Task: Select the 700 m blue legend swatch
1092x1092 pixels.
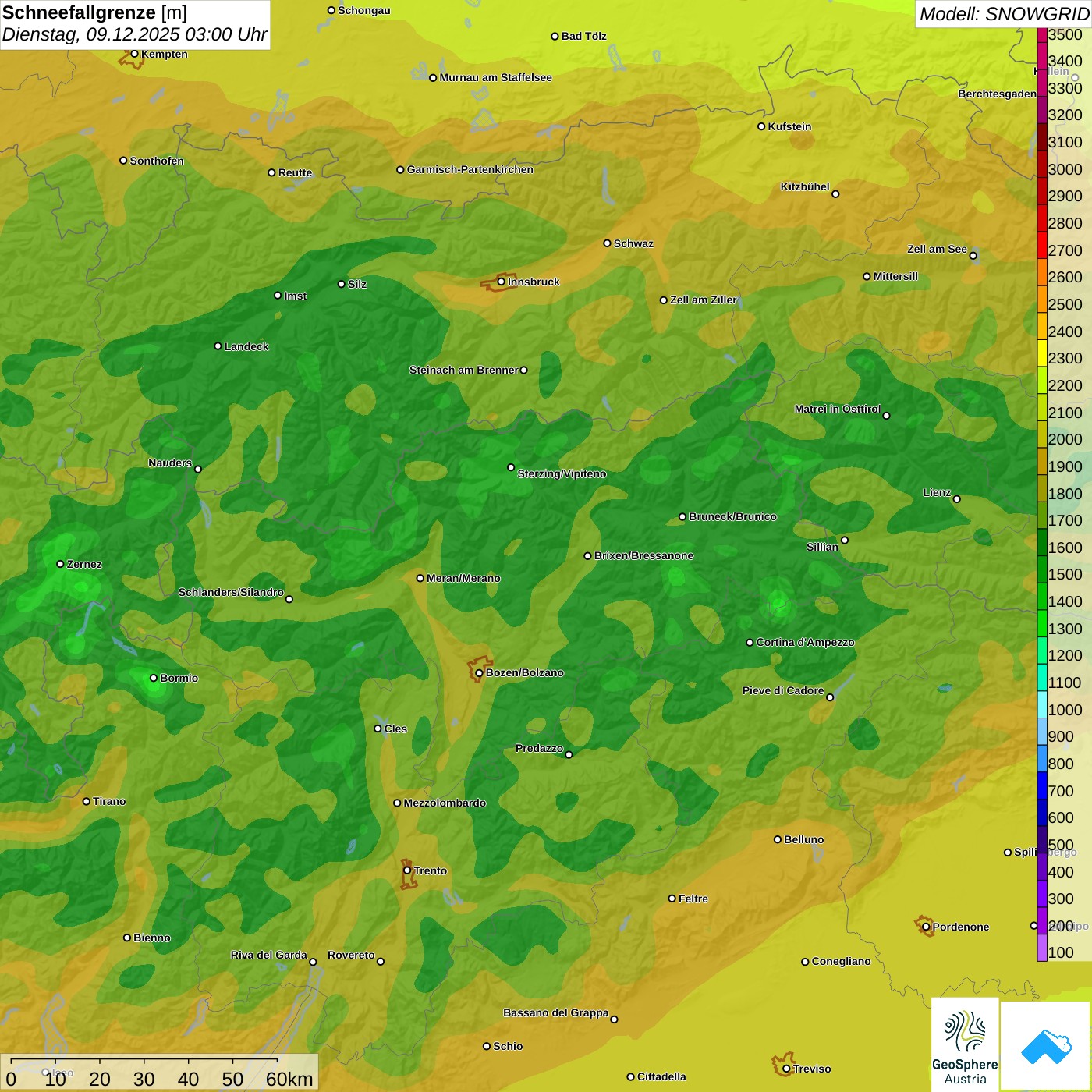Action: [1041, 785]
